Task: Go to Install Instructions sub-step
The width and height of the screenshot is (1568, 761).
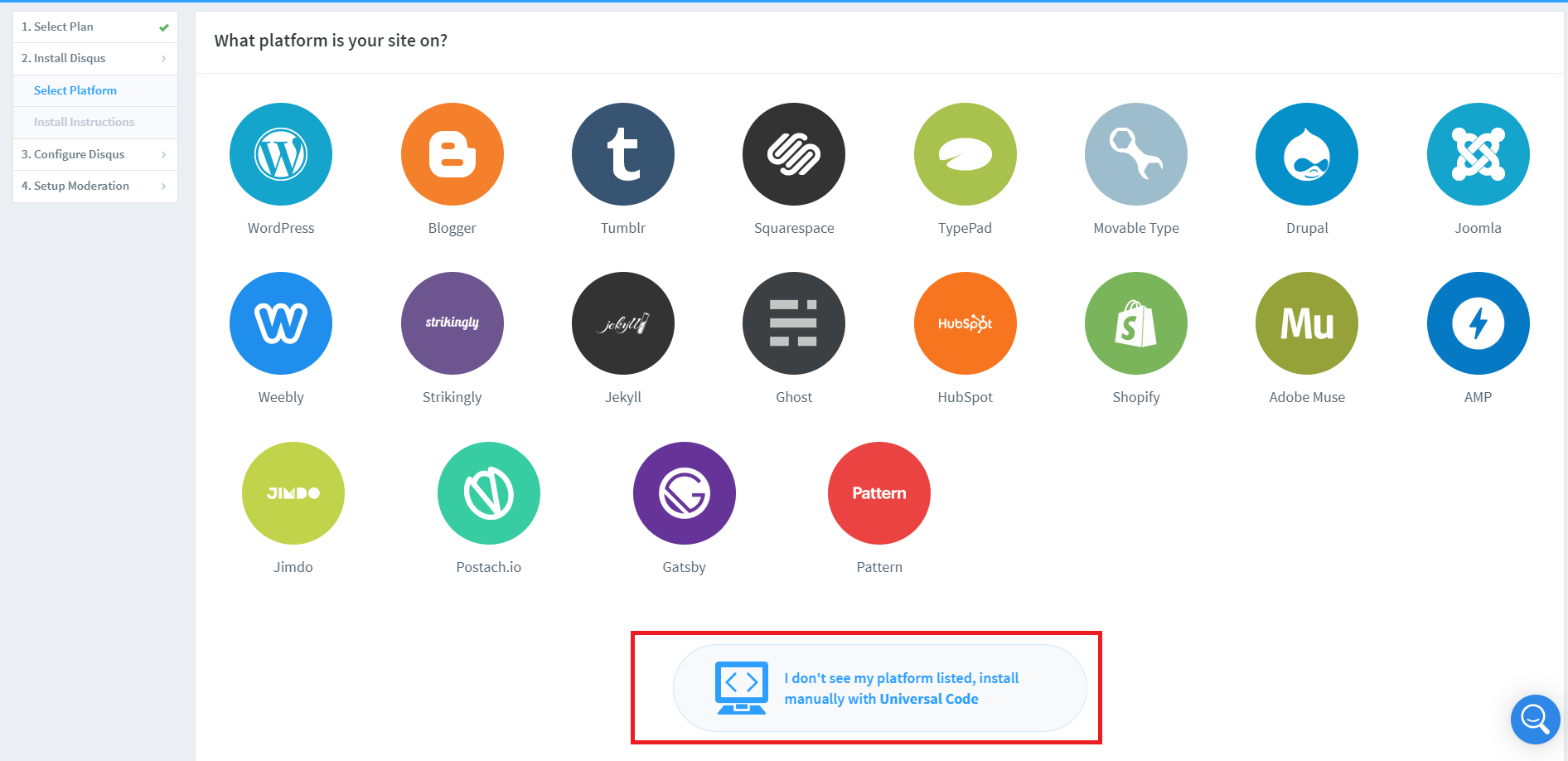Action: coord(95,122)
